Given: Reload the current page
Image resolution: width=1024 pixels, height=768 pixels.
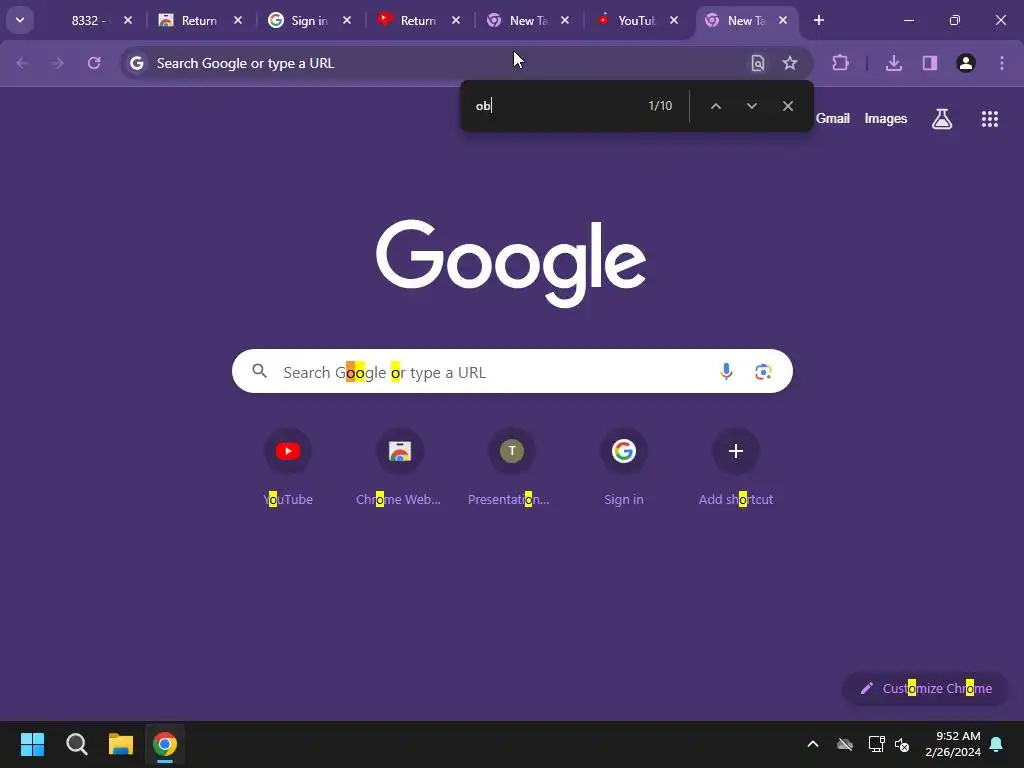Looking at the screenshot, I should pyautogui.click(x=94, y=63).
